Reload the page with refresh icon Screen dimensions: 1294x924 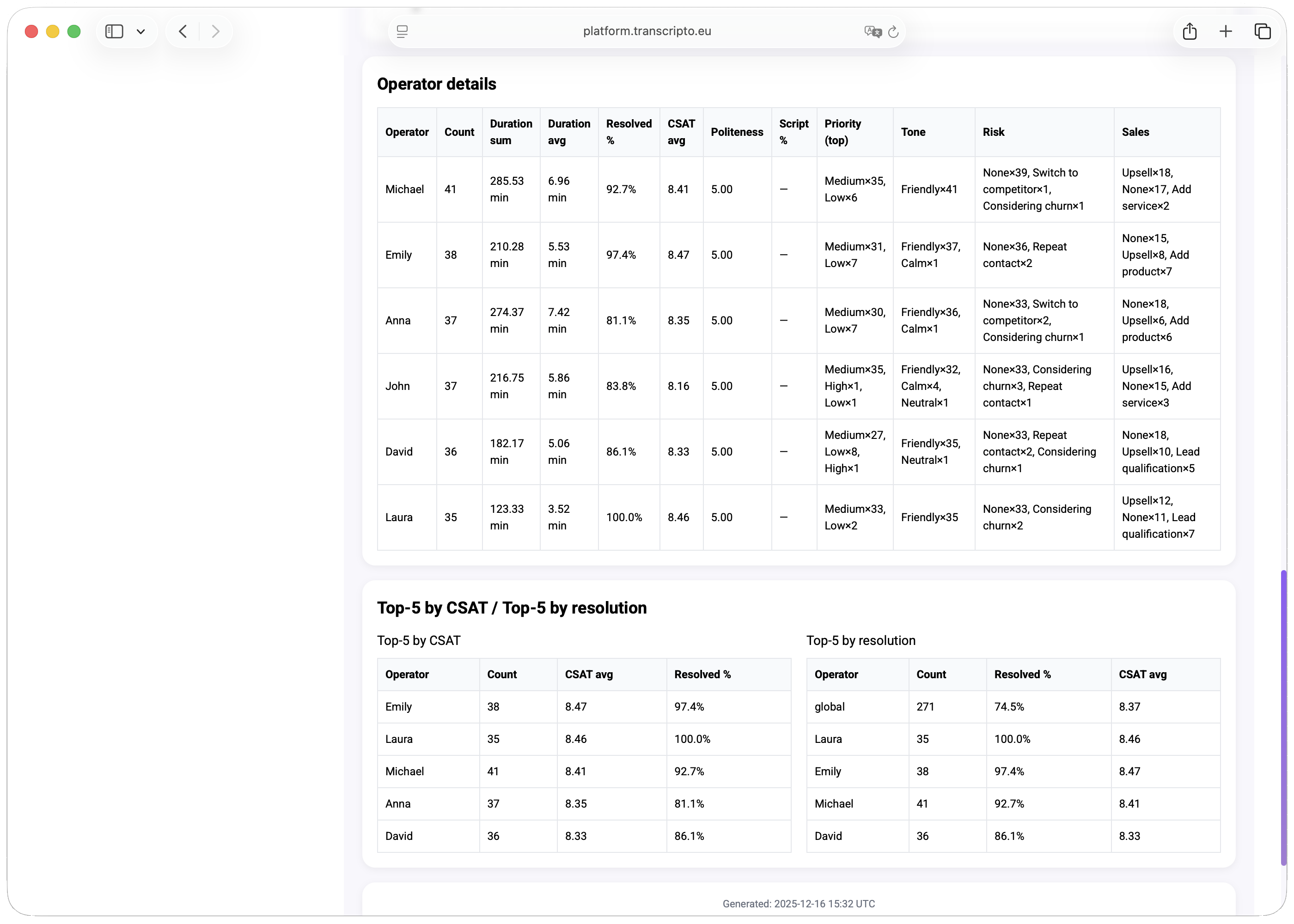893,32
